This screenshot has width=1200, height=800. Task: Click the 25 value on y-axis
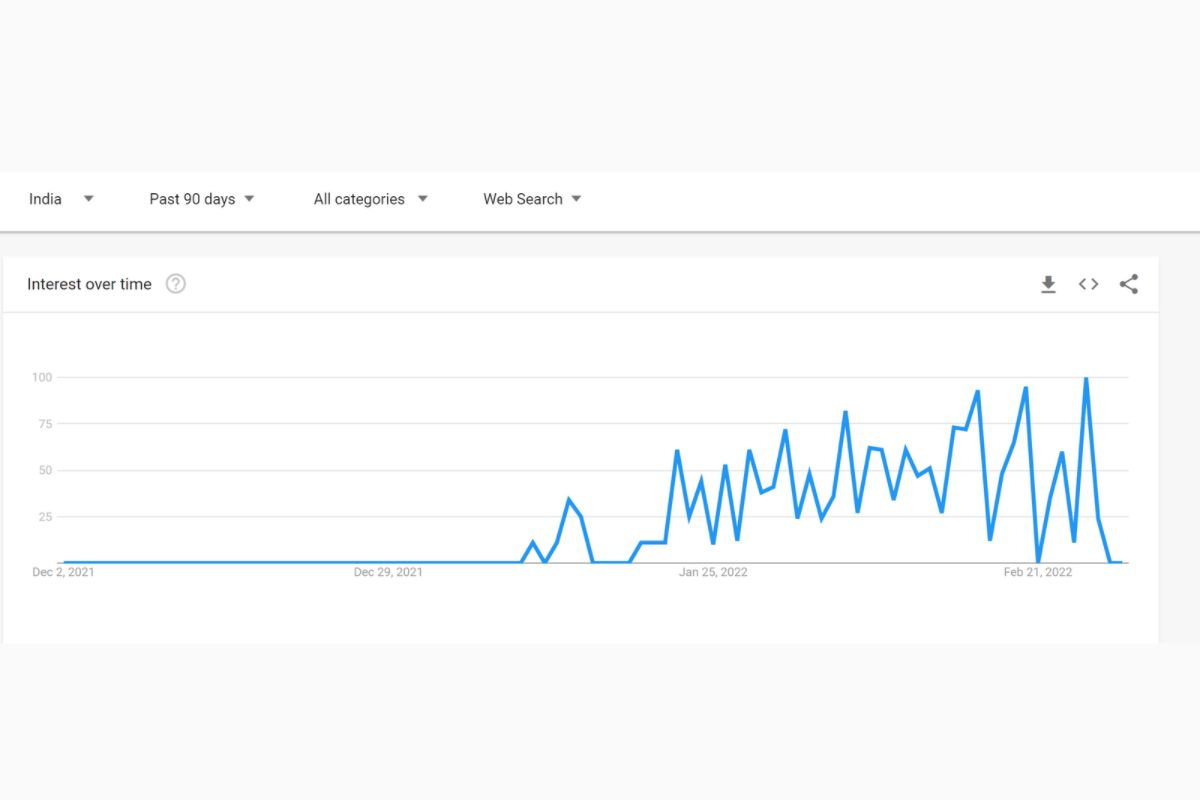[44, 517]
